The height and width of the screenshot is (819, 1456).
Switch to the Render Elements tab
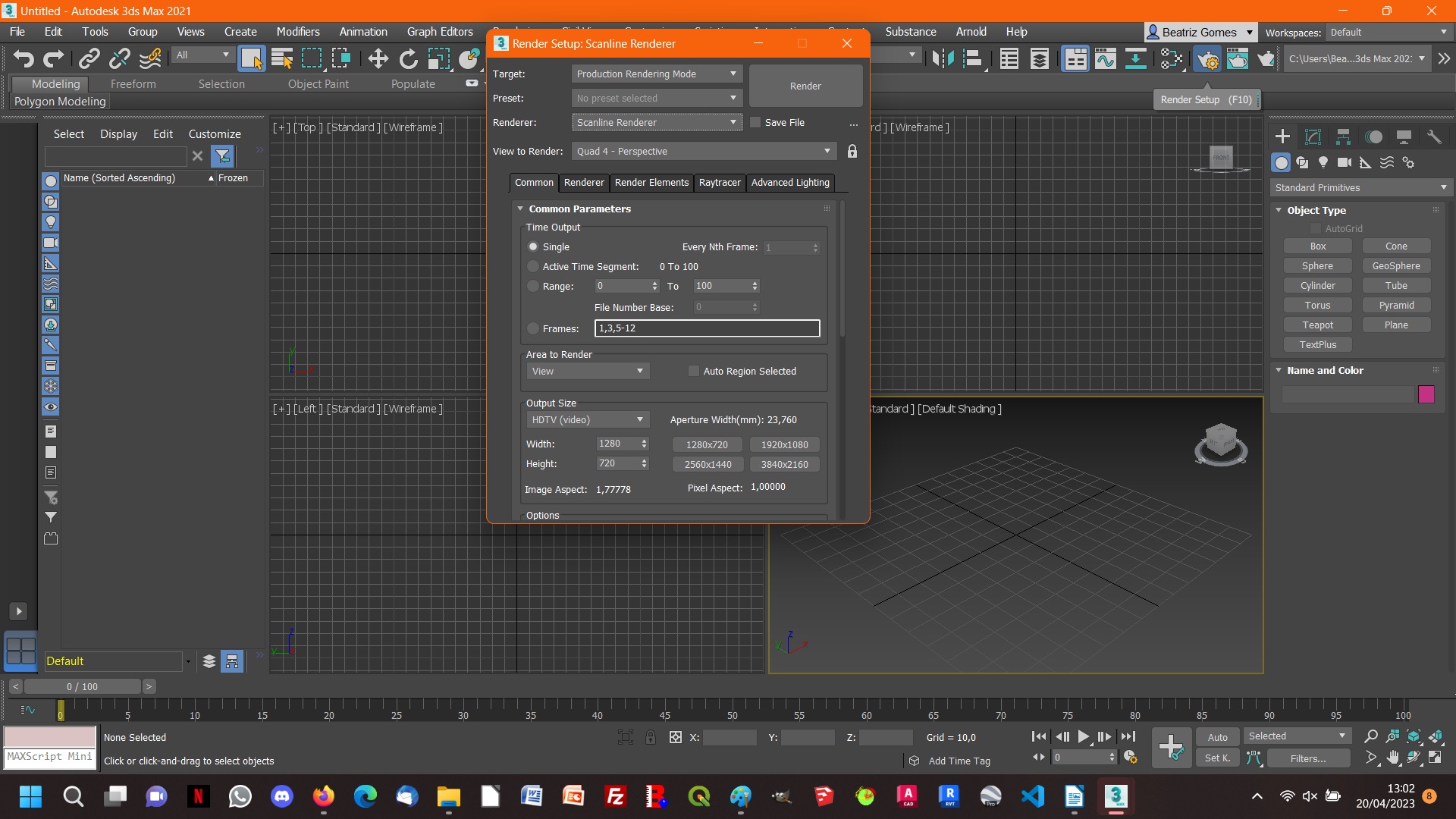click(x=651, y=183)
